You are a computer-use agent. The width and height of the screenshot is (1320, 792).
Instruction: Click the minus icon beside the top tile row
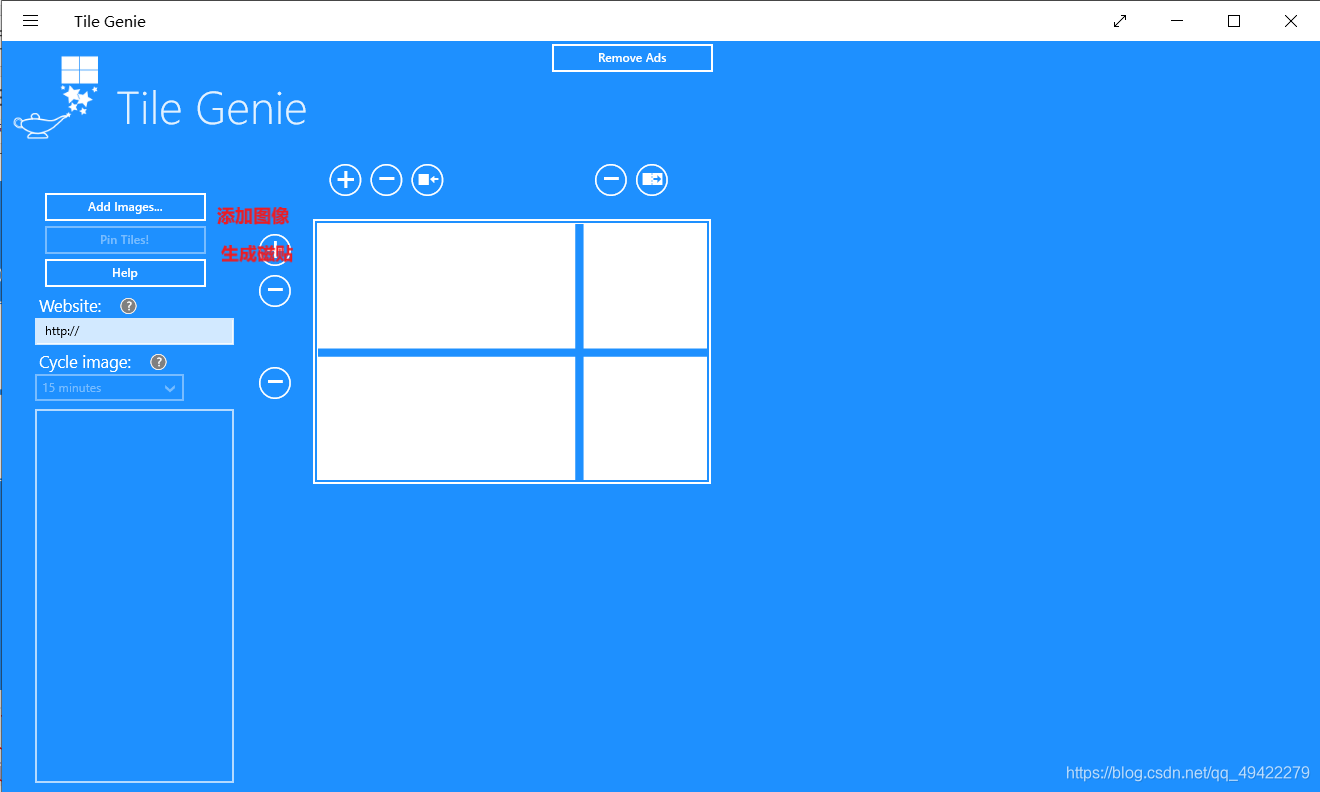click(275, 291)
